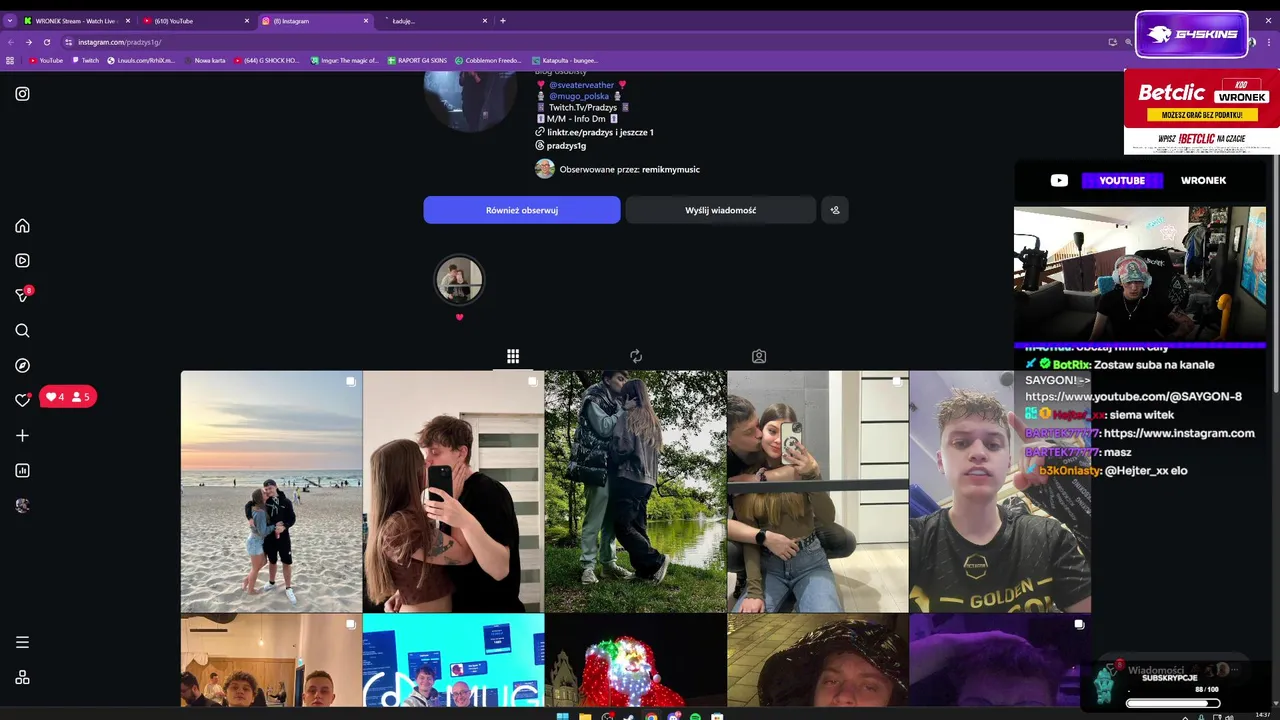Click the similar accounts person-plus button

click(835, 210)
